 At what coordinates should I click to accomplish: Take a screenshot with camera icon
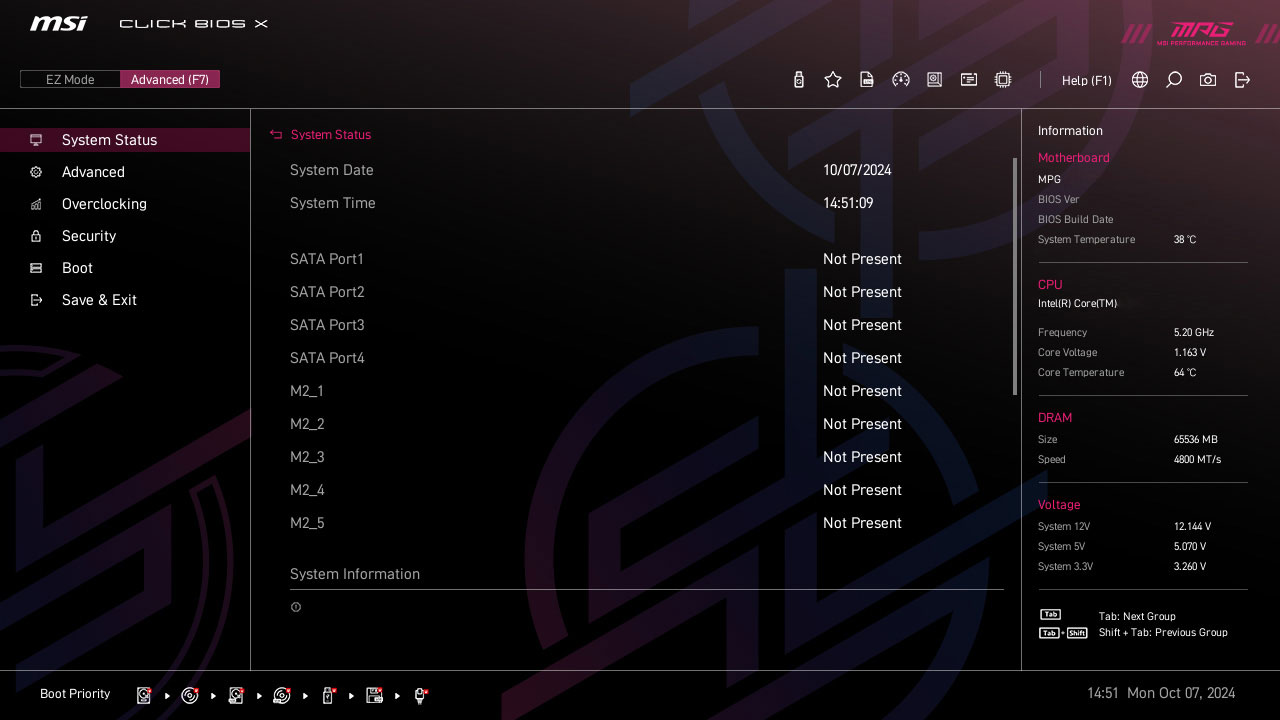tap(1208, 80)
